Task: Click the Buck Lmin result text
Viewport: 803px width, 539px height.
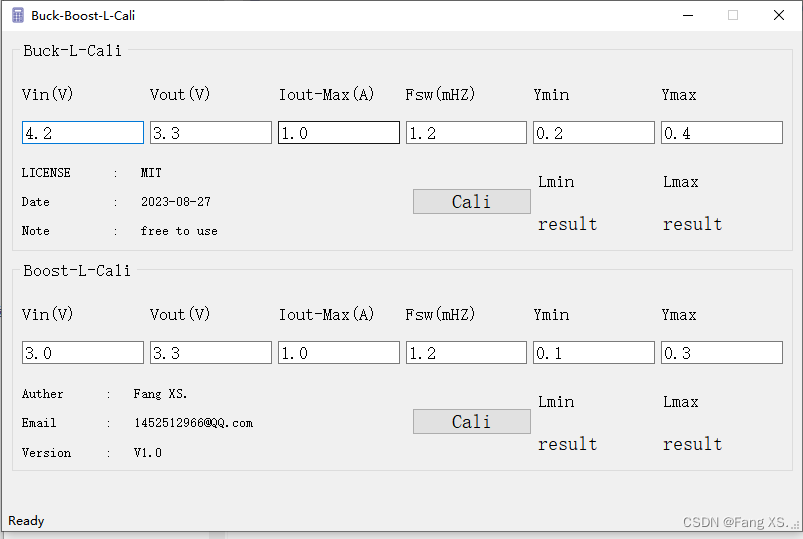Action: (567, 224)
